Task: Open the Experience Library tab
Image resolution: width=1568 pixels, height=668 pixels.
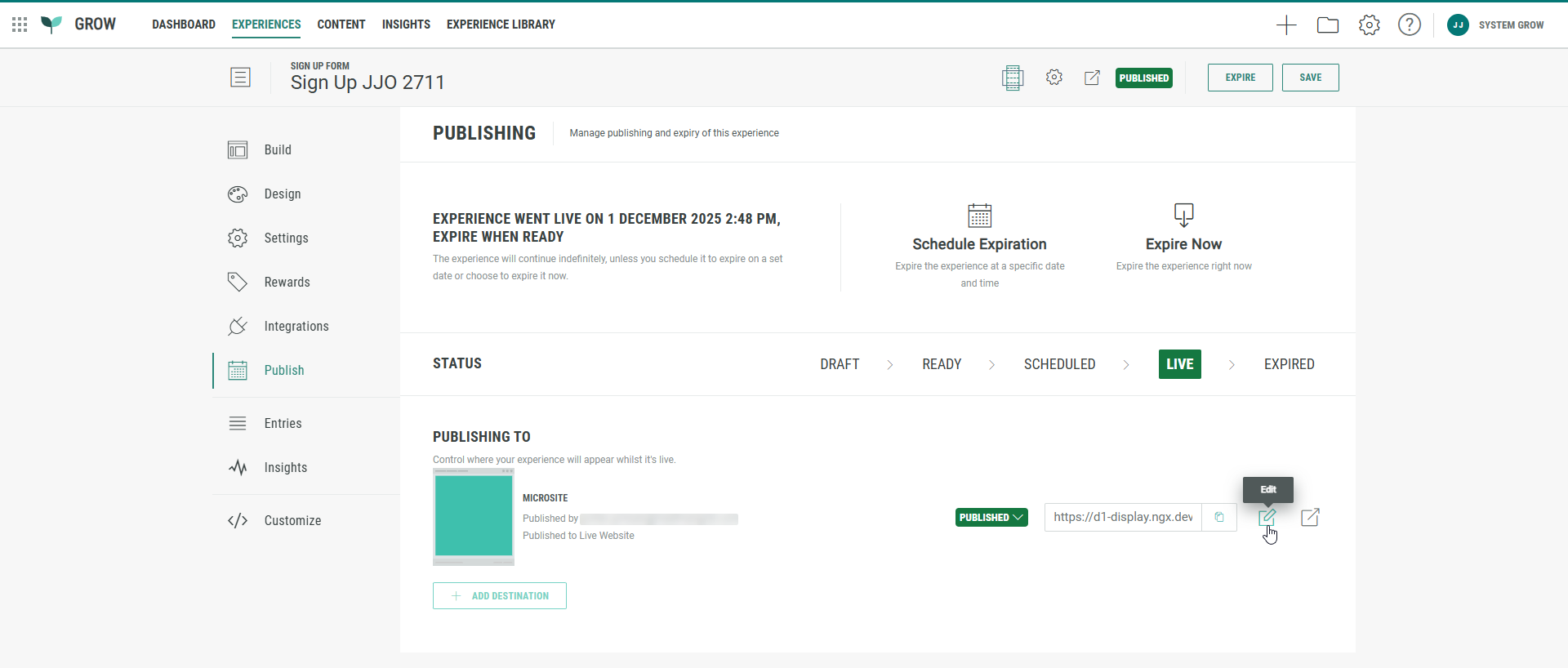Action: coord(501,24)
